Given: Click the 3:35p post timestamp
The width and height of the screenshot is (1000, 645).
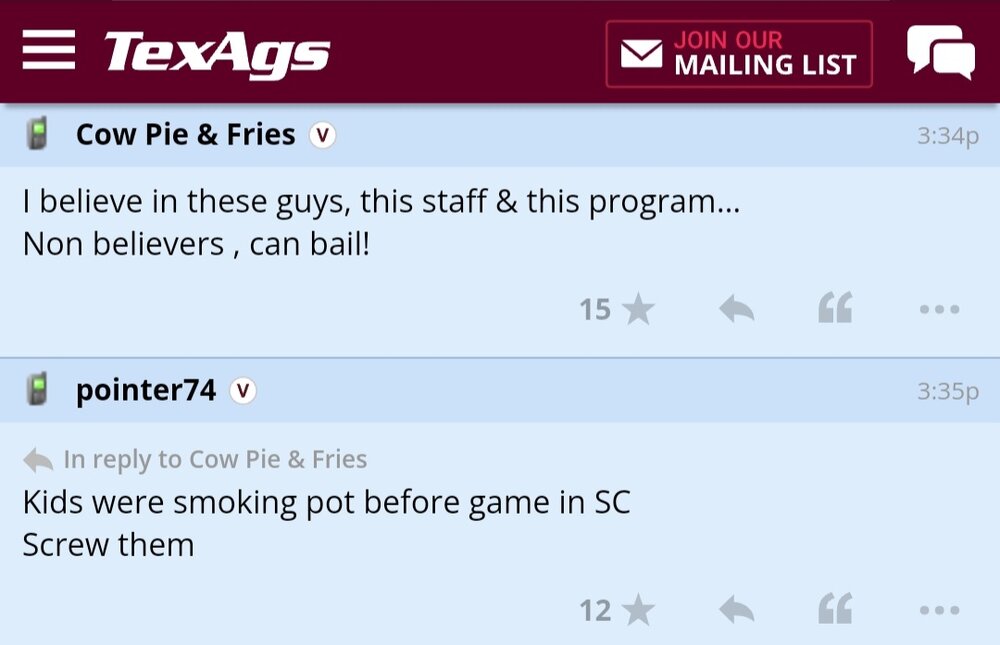Looking at the screenshot, I should tap(947, 392).
